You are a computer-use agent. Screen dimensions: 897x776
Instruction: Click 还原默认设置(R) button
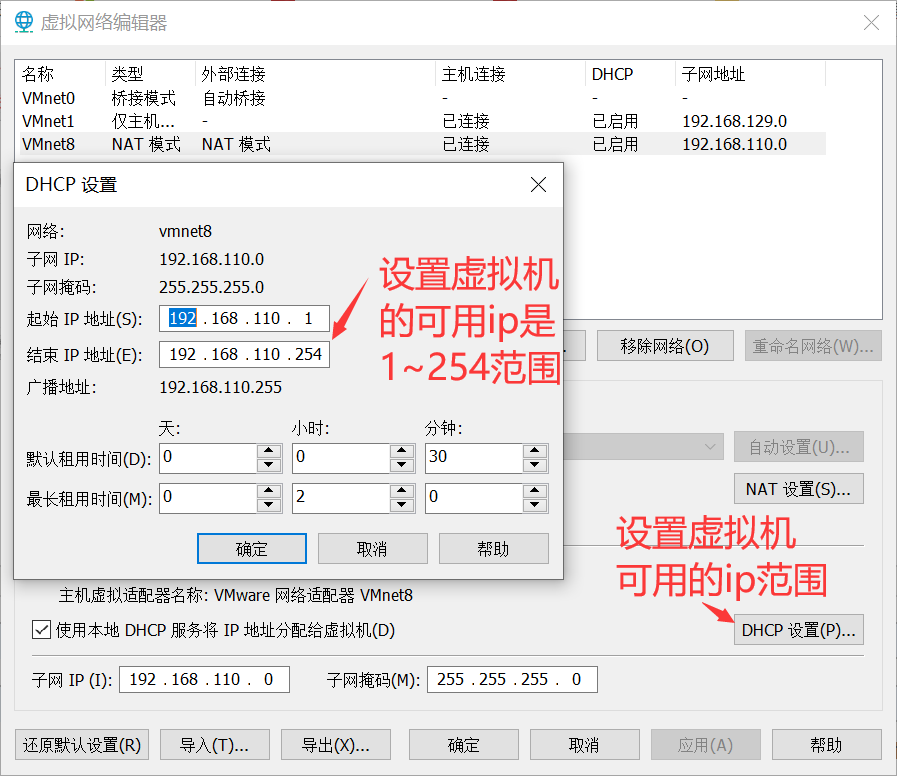(82, 745)
